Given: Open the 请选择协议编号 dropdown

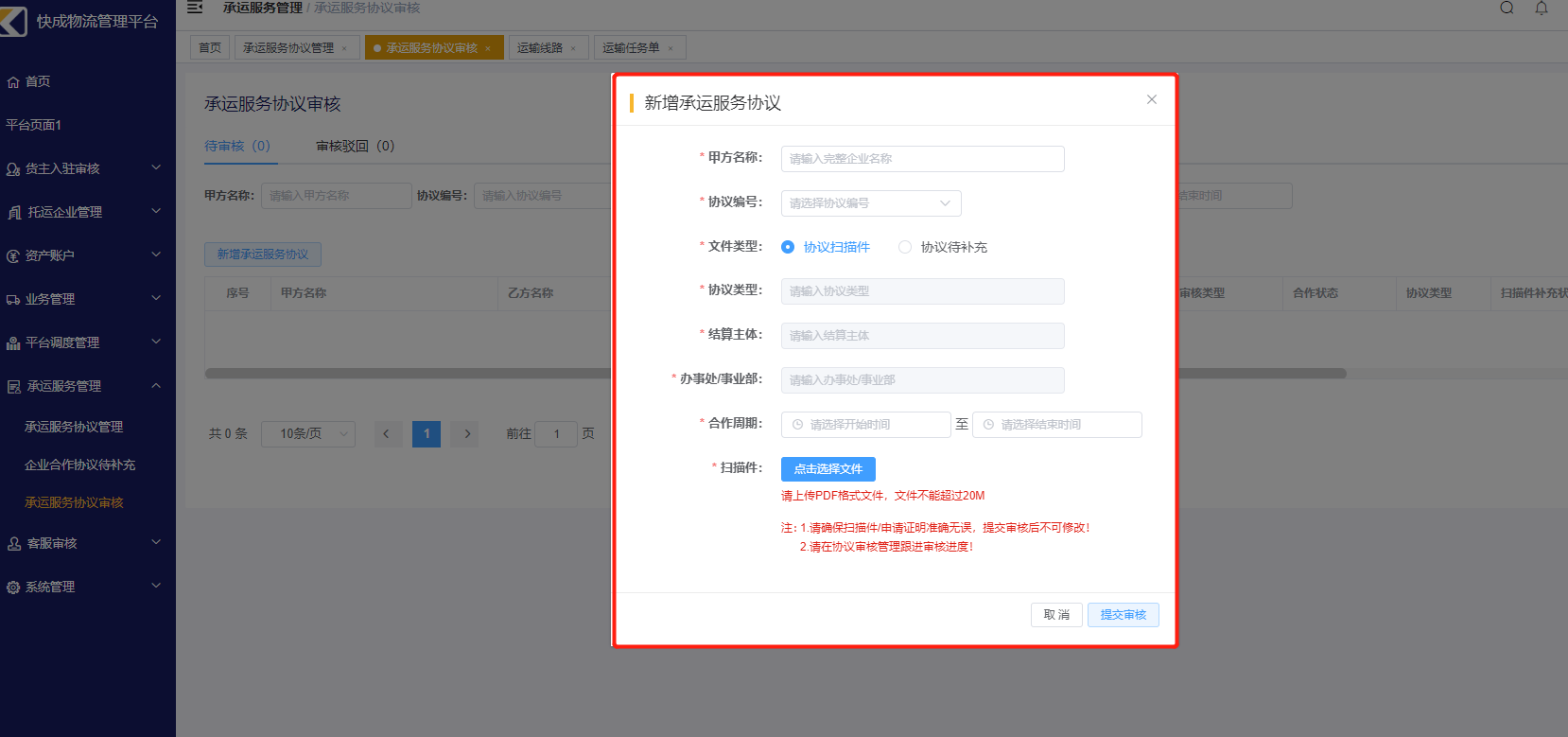Looking at the screenshot, I should 871,203.
